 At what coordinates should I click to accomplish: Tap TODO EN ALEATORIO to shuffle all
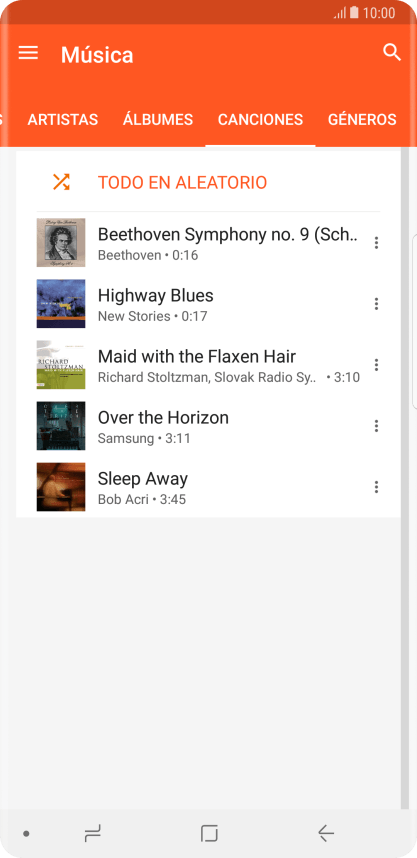(182, 182)
